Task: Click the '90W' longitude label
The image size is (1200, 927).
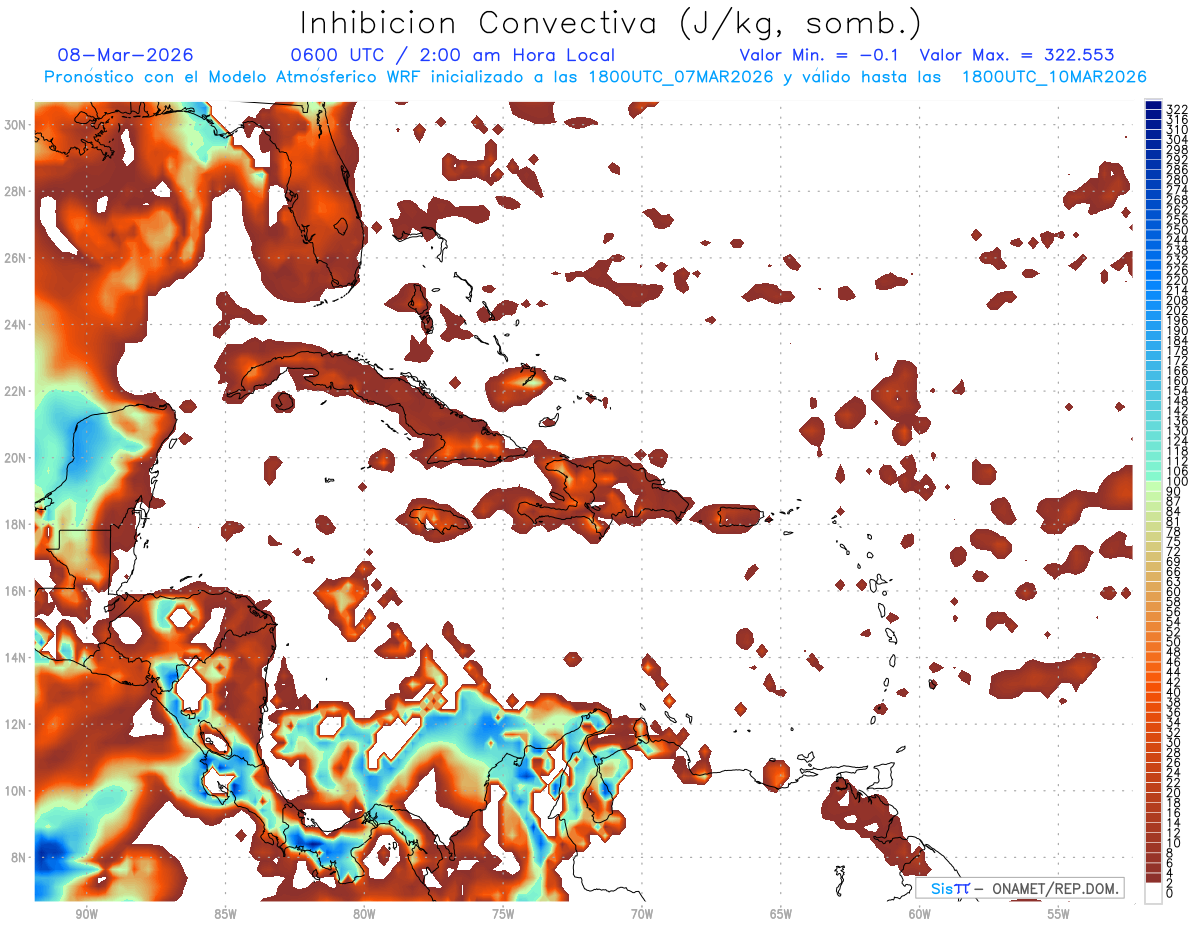Action: 86,914
